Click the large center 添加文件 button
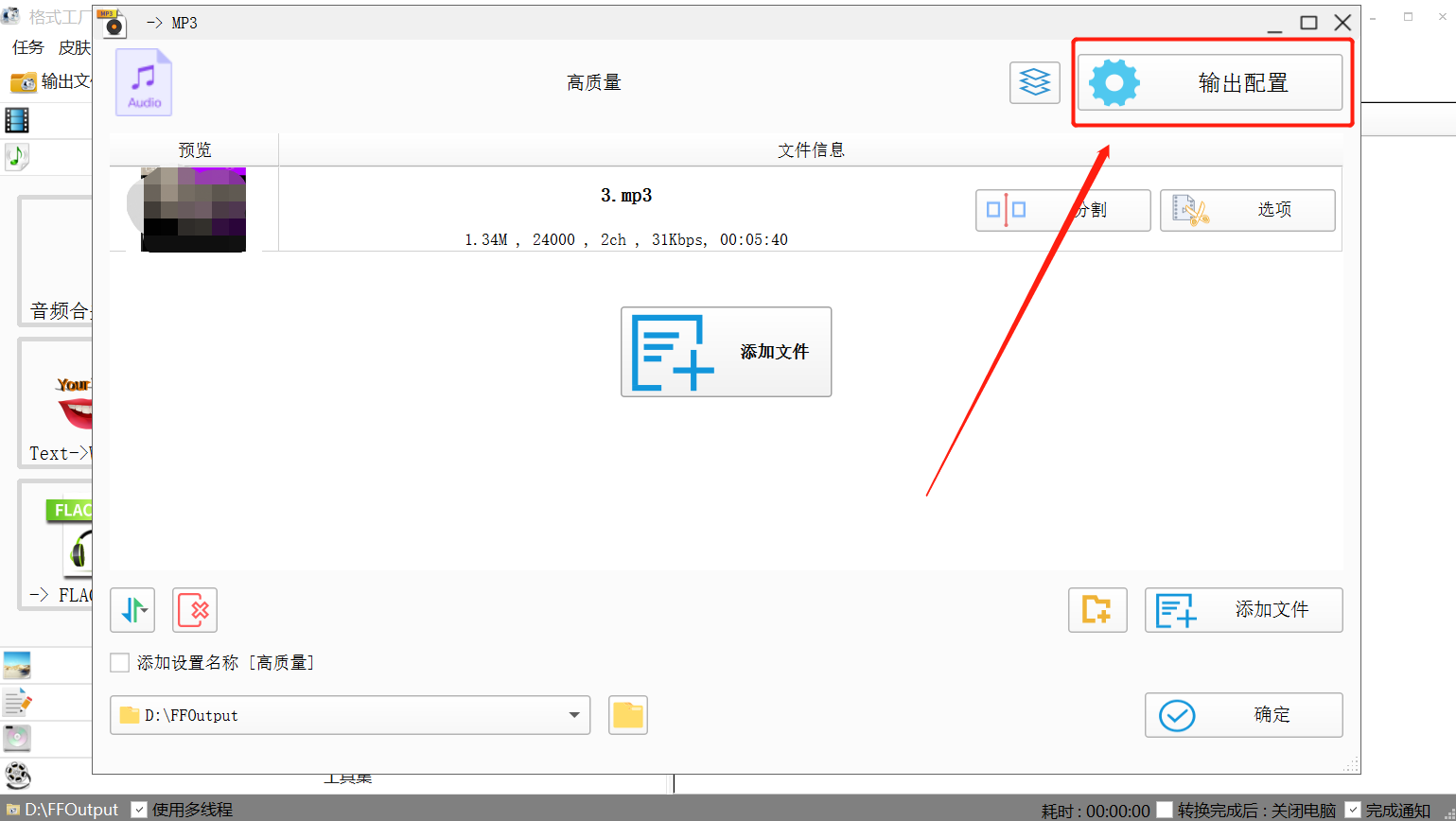This screenshot has width=1456, height=821. [727, 352]
